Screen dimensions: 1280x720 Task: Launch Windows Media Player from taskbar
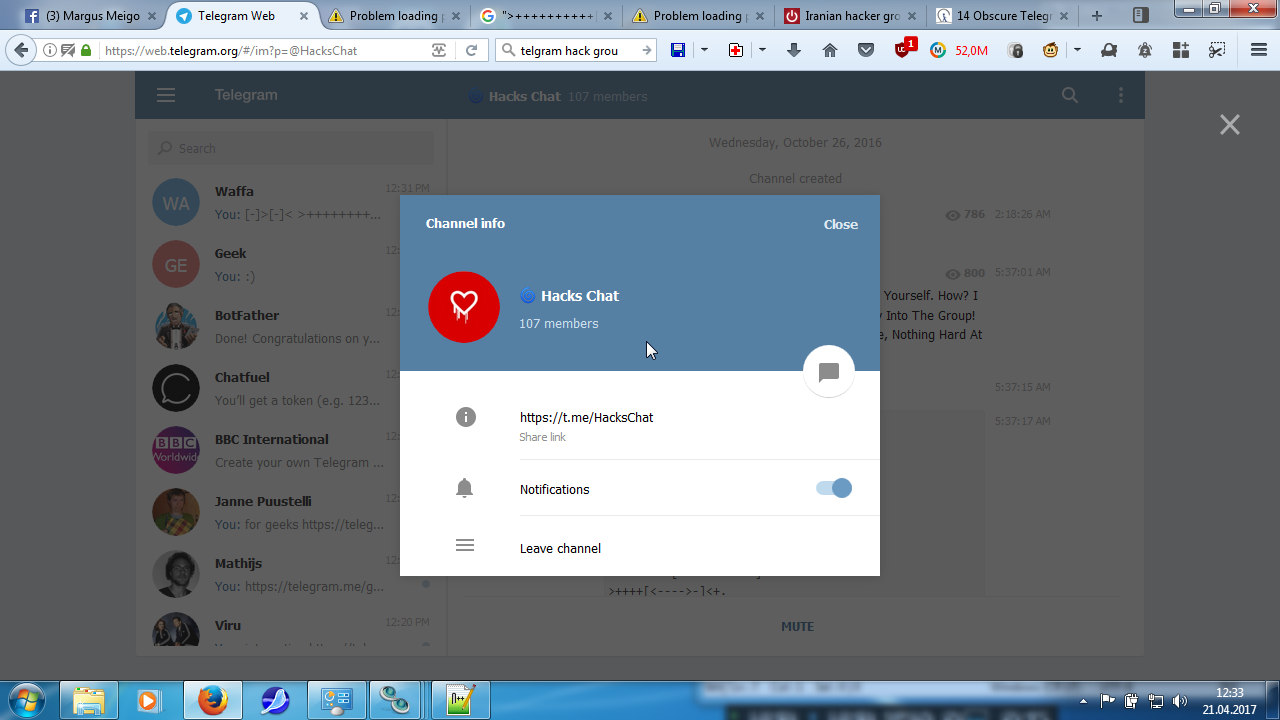(149, 700)
